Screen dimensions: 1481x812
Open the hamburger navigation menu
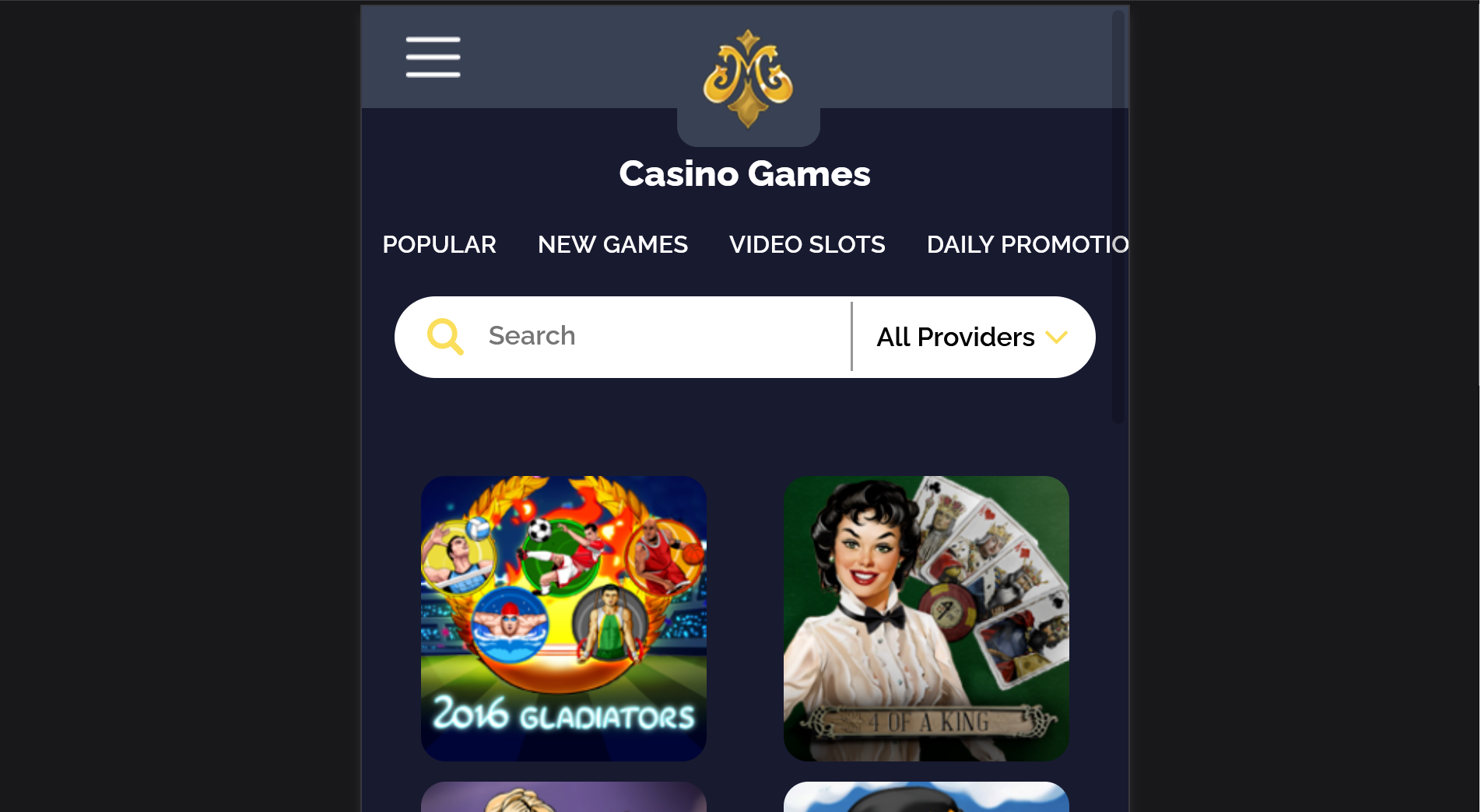pyautogui.click(x=433, y=57)
